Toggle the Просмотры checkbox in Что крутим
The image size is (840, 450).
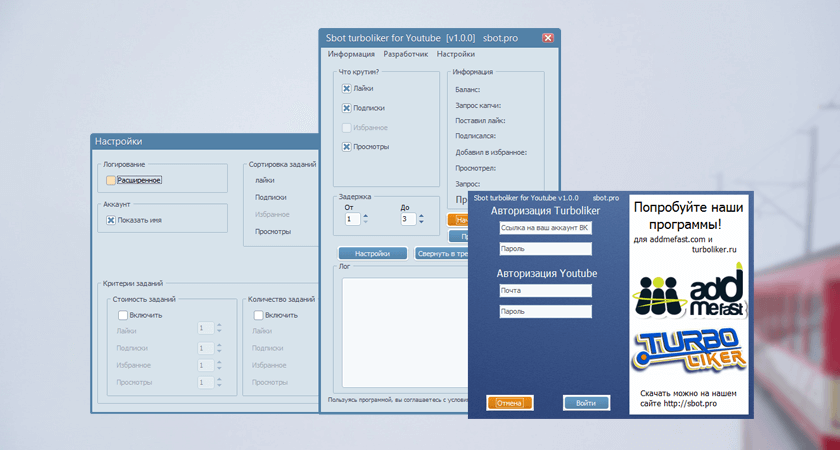point(347,147)
